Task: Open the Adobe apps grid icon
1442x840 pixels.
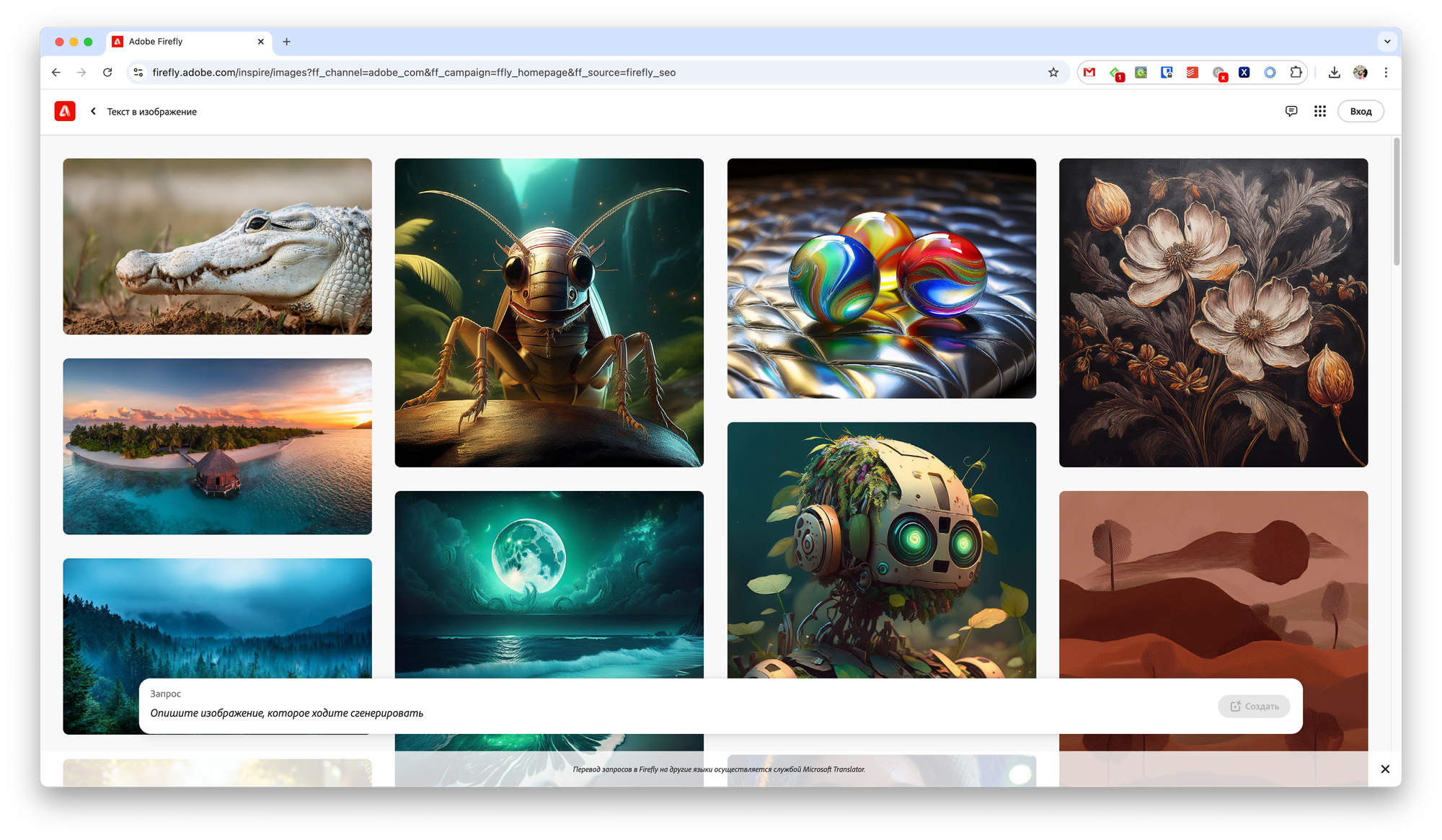Action: coord(1319,111)
